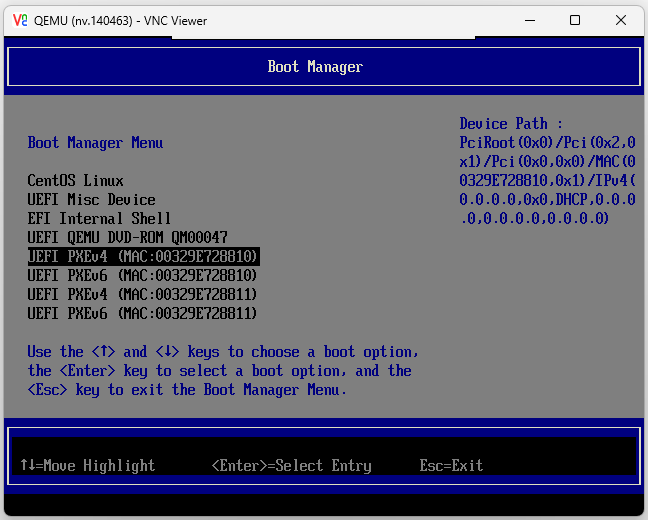Select UEFI PXEv6 with MAC ending 8811
The height and width of the screenshot is (520, 648).
point(143,314)
